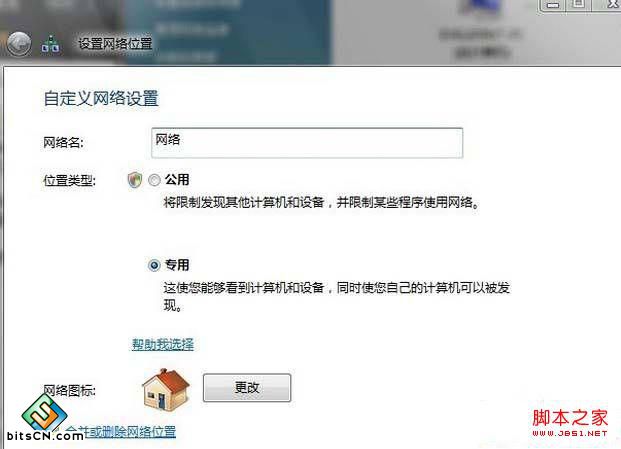The image size is (621, 449).
Task: Click the house network icon
Action: [x=166, y=389]
